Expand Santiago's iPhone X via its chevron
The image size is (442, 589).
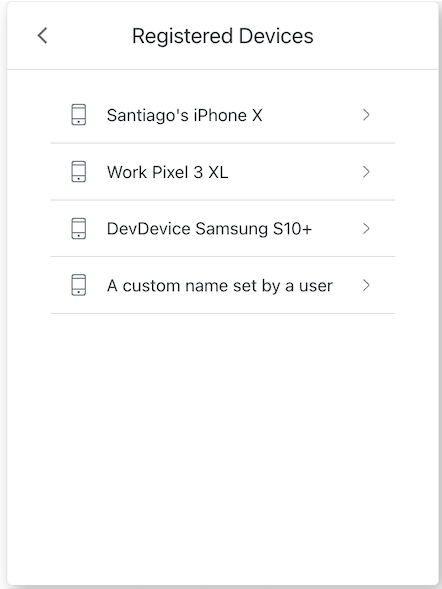point(366,115)
